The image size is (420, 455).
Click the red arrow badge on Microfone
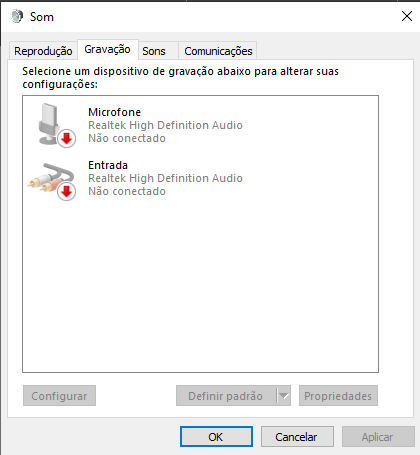click(67, 138)
